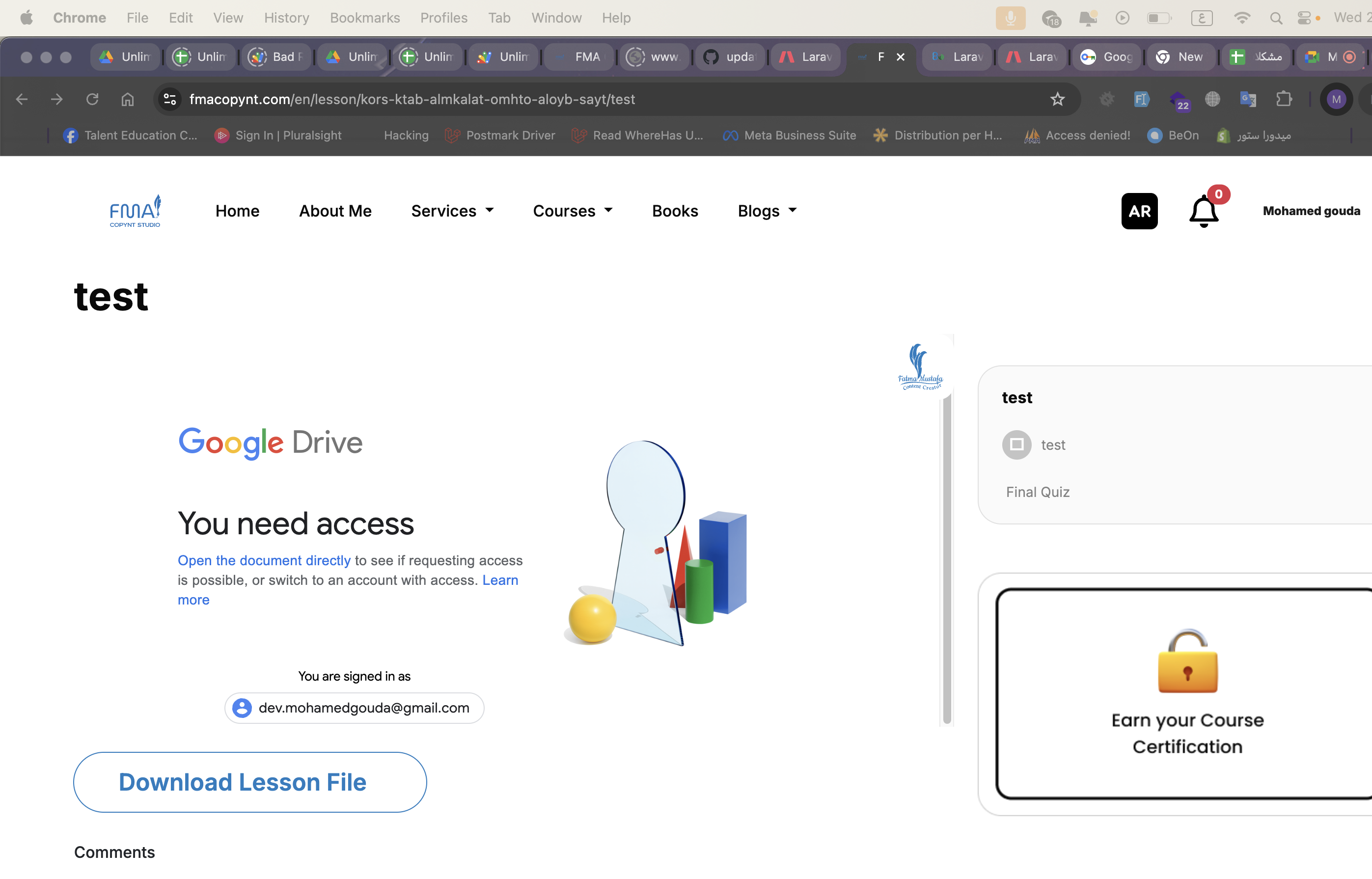
Task: Expand the Blogs dropdown menu
Action: pyautogui.click(x=767, y=211)
